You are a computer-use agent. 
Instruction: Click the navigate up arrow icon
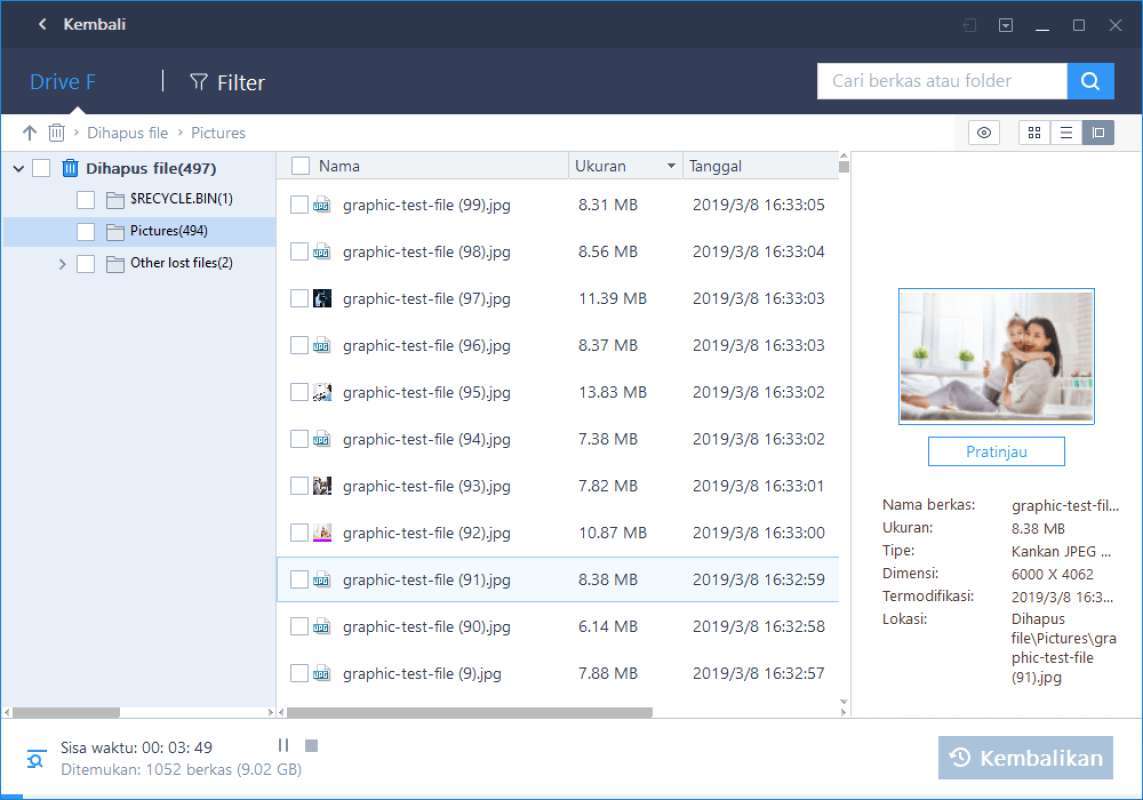[x=29, y=131]
